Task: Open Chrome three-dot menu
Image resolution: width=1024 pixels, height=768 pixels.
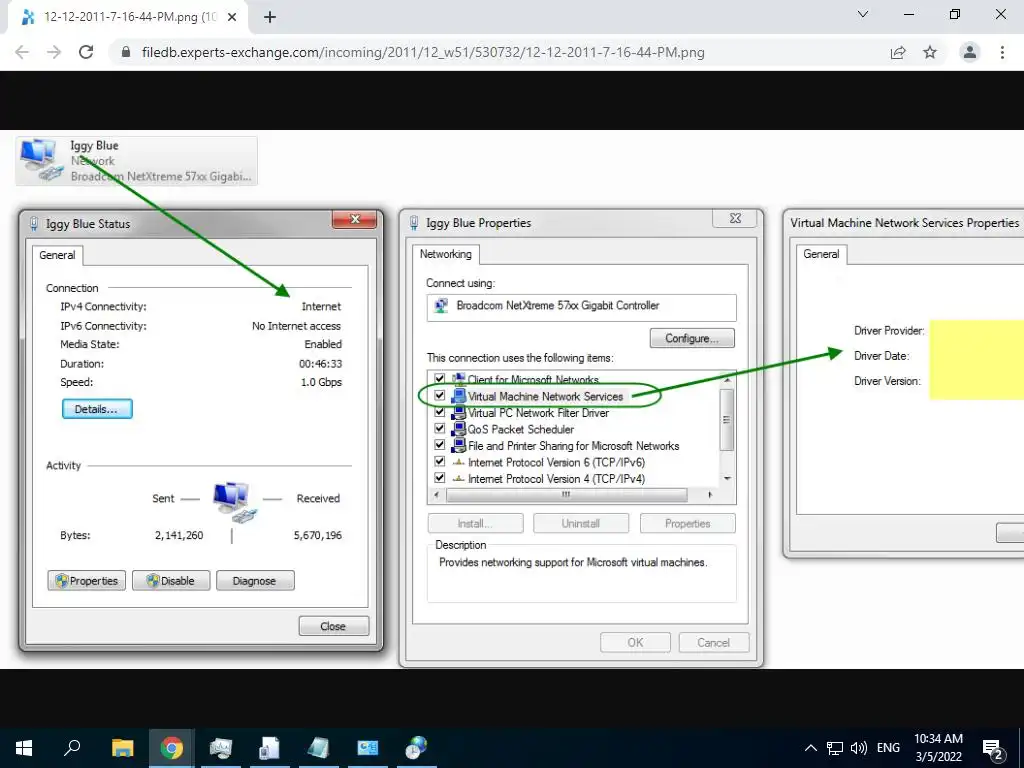Action: (x=1002, y=52)
